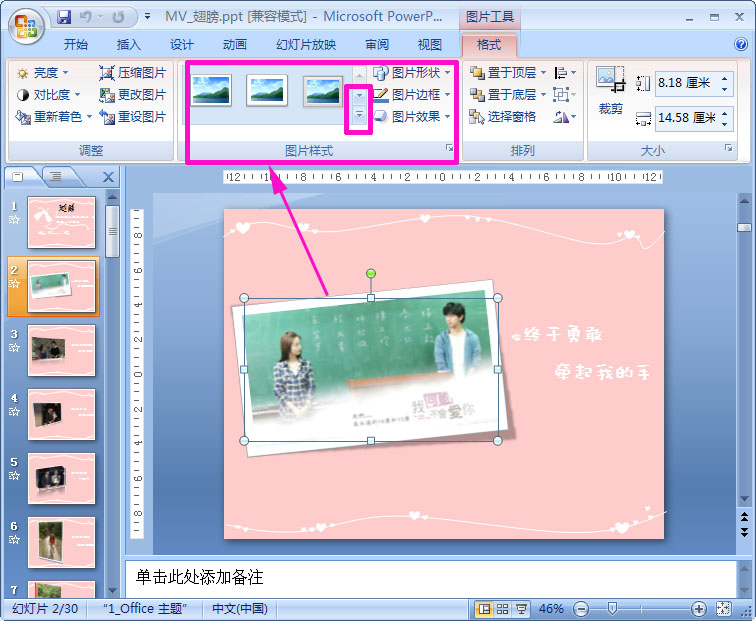
Task: Go to previous slide via double-arrow
Action: 744,517
